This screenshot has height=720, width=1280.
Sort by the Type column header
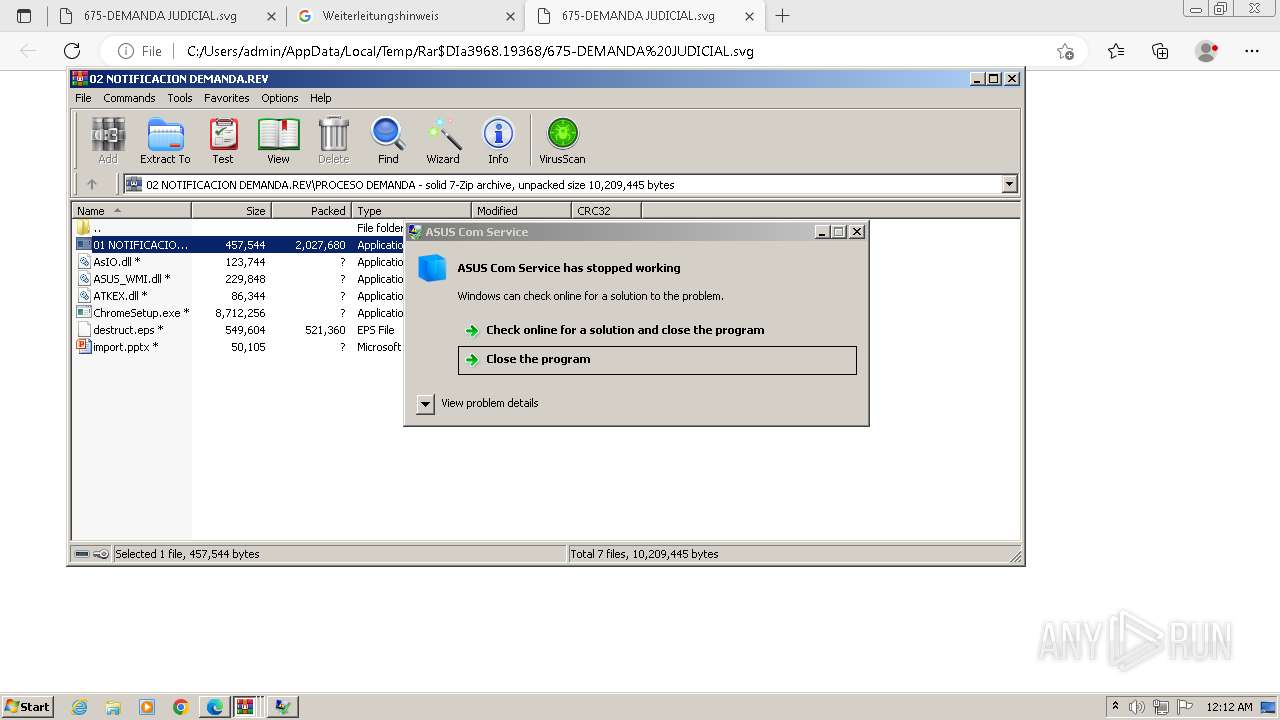pos(411,210)
